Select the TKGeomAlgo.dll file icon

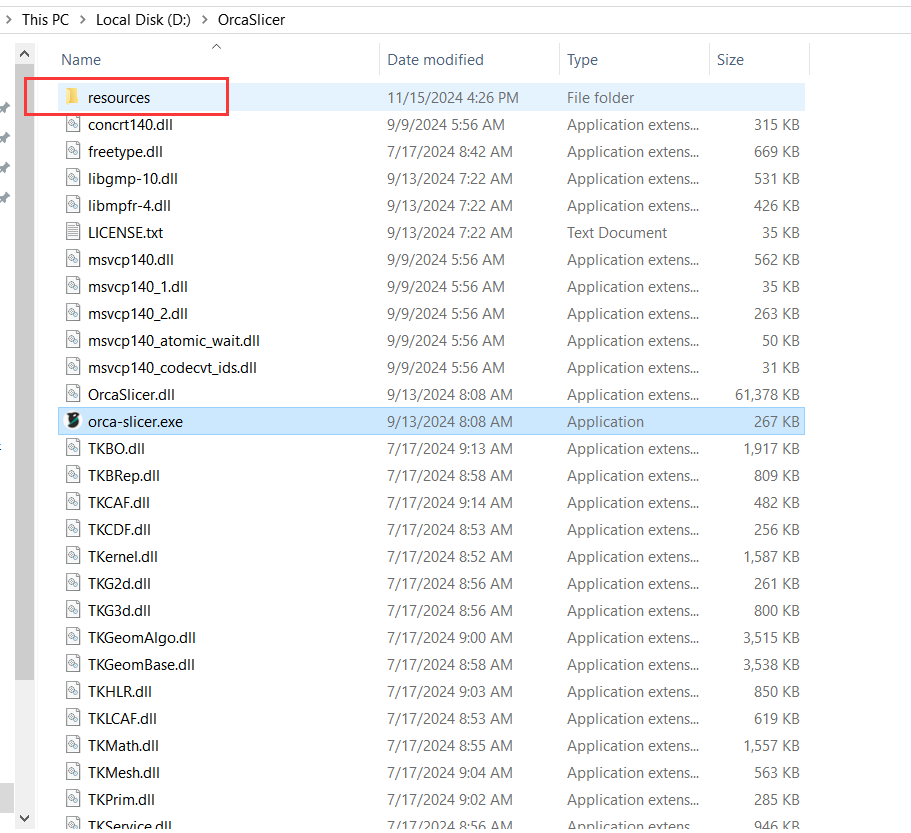point(73,637)
